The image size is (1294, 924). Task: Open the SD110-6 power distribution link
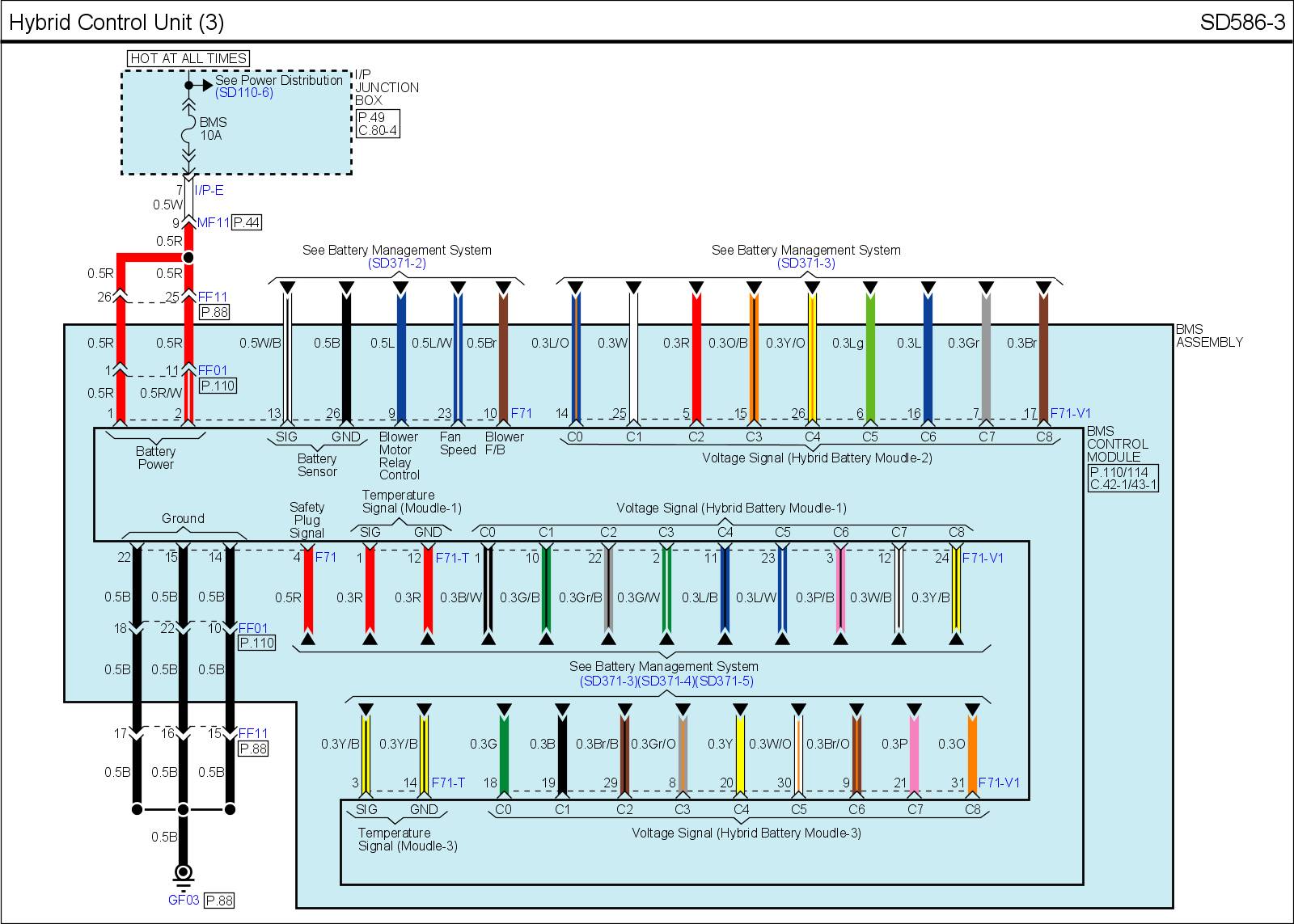[x=243, y=93]
